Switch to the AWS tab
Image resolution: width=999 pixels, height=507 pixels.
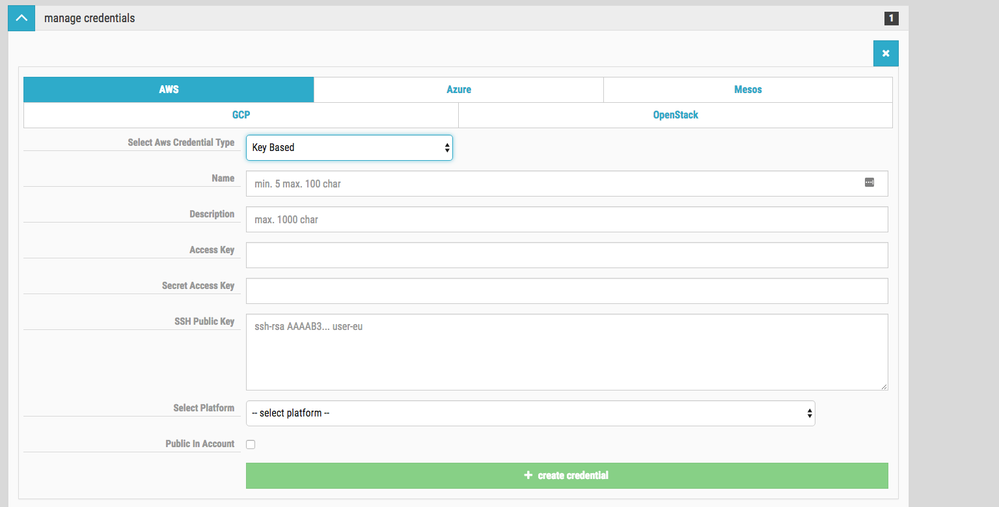[169, 90]
